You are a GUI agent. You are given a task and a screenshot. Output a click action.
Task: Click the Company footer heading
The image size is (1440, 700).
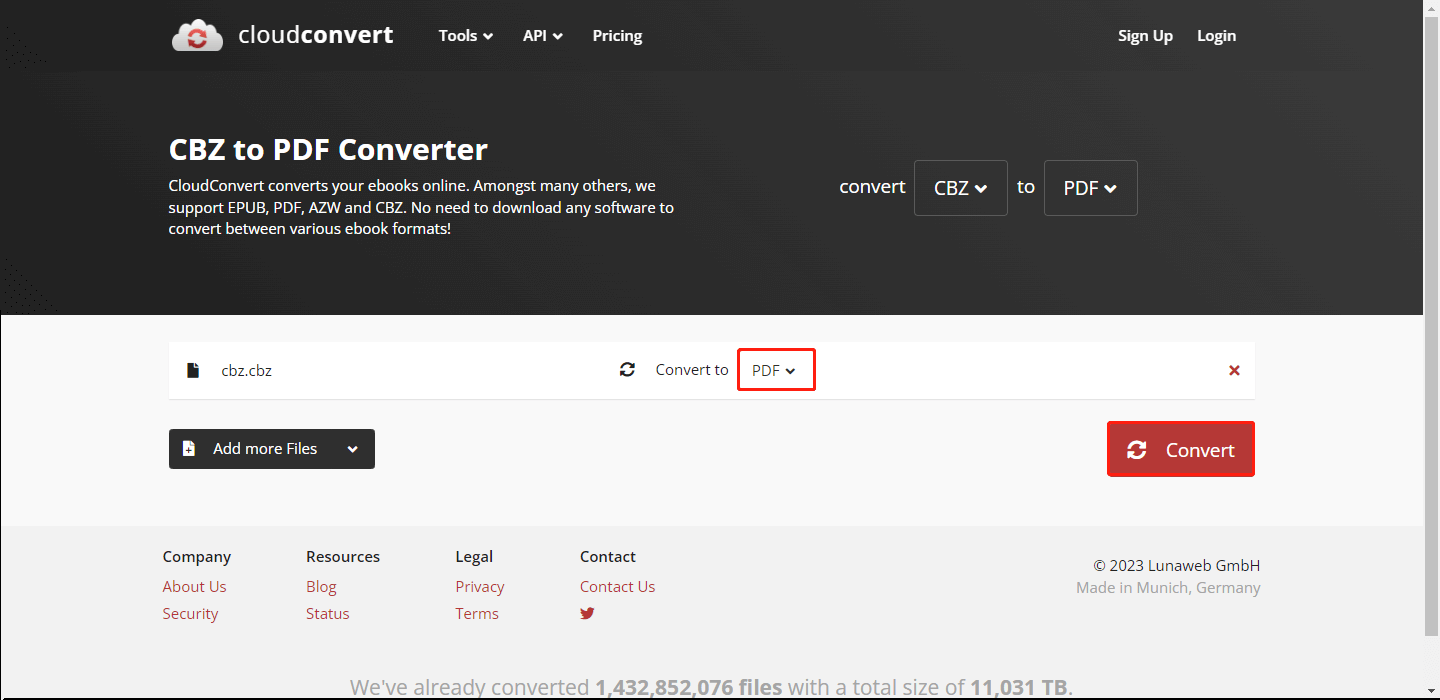[x=196, y=556]
